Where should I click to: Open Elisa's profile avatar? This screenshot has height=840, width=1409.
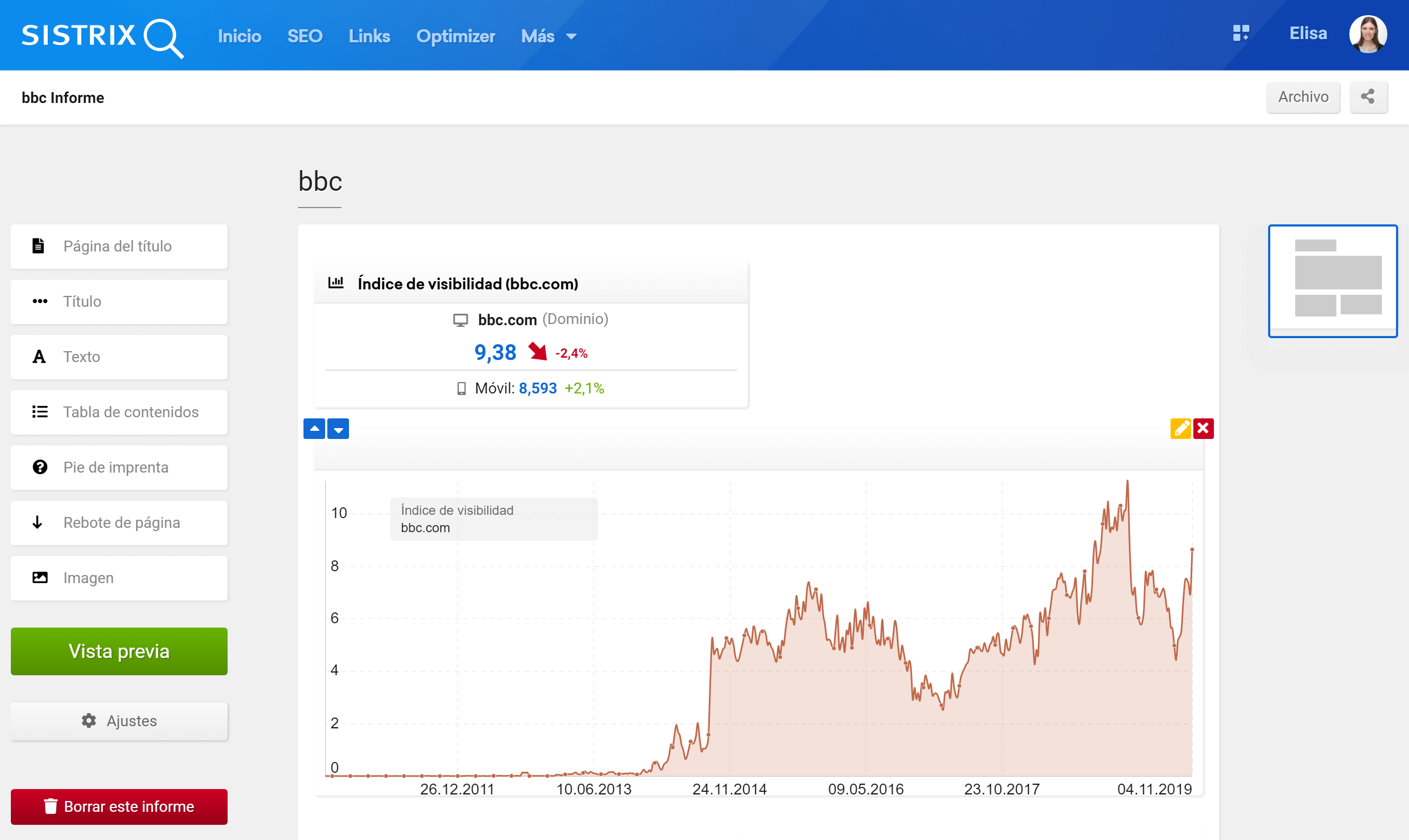pyautogui.click(x=1369, y=34)
